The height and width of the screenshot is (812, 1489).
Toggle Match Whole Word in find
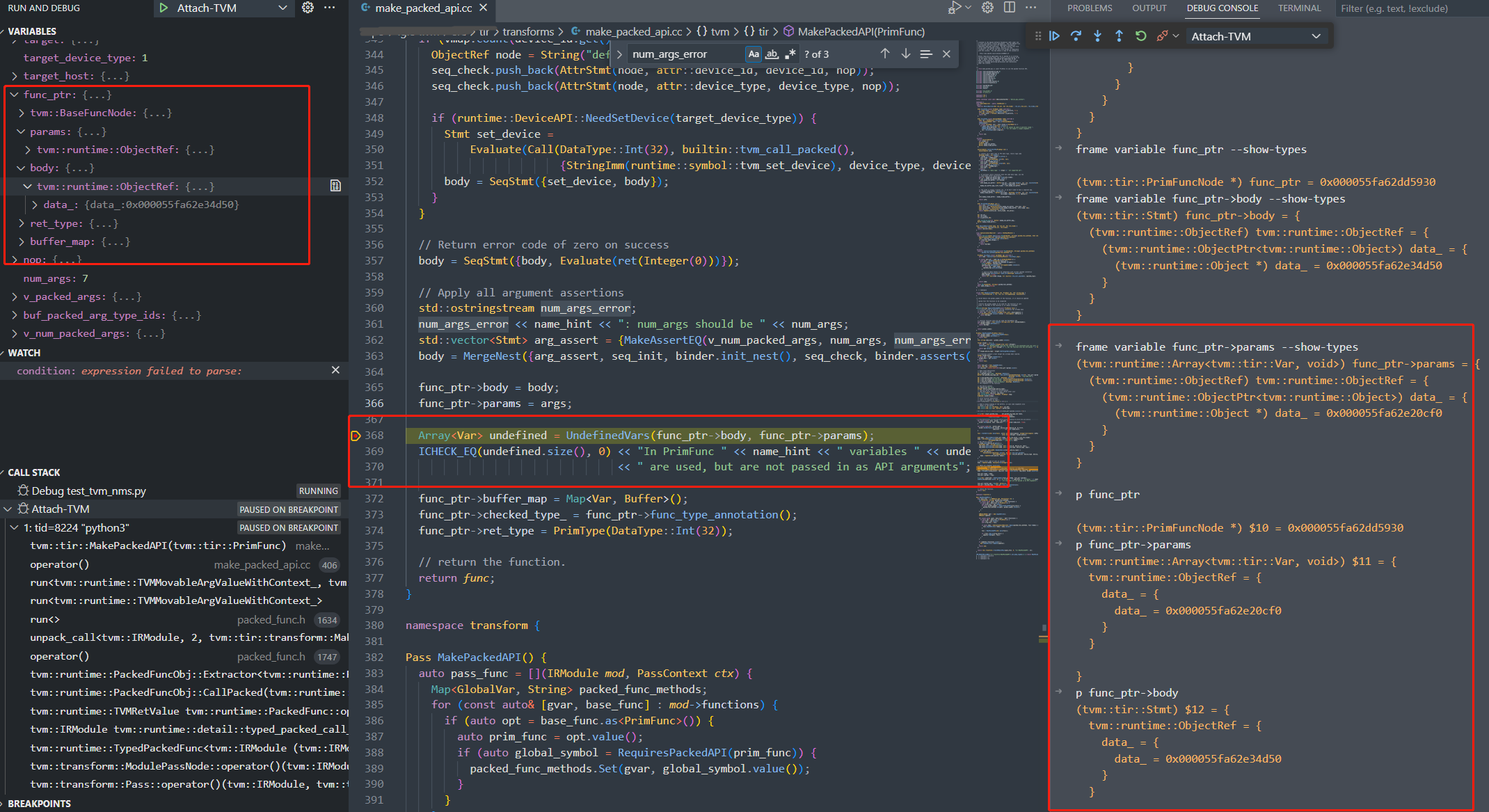tap(772, 54)
